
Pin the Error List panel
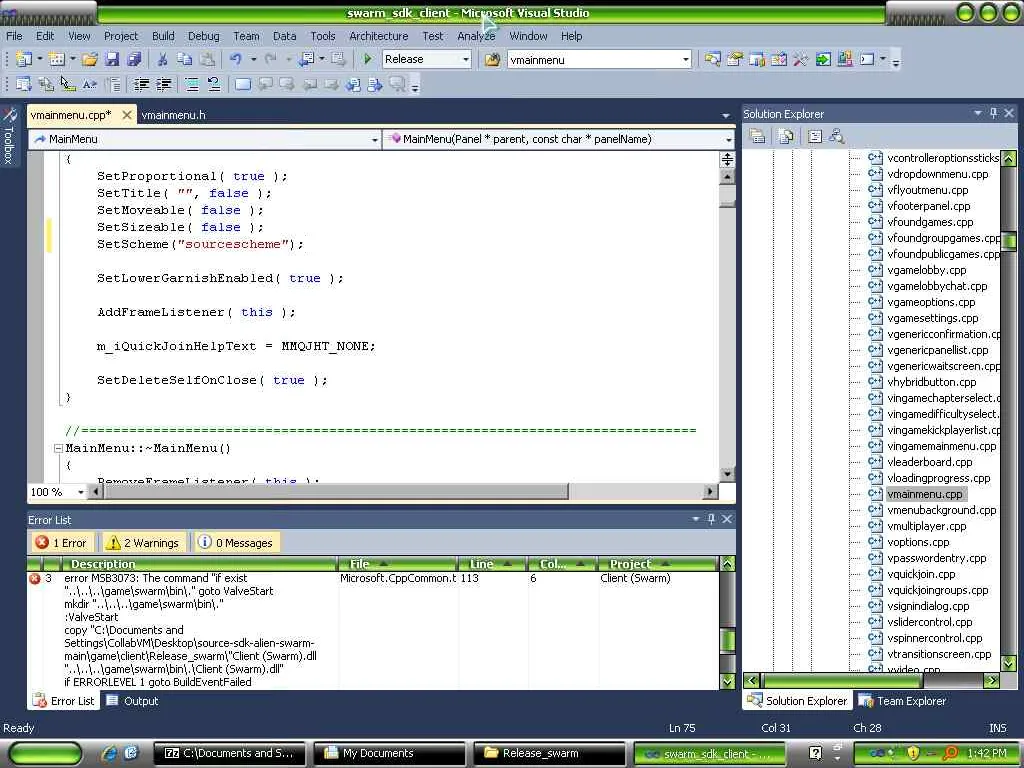point(711,519)
